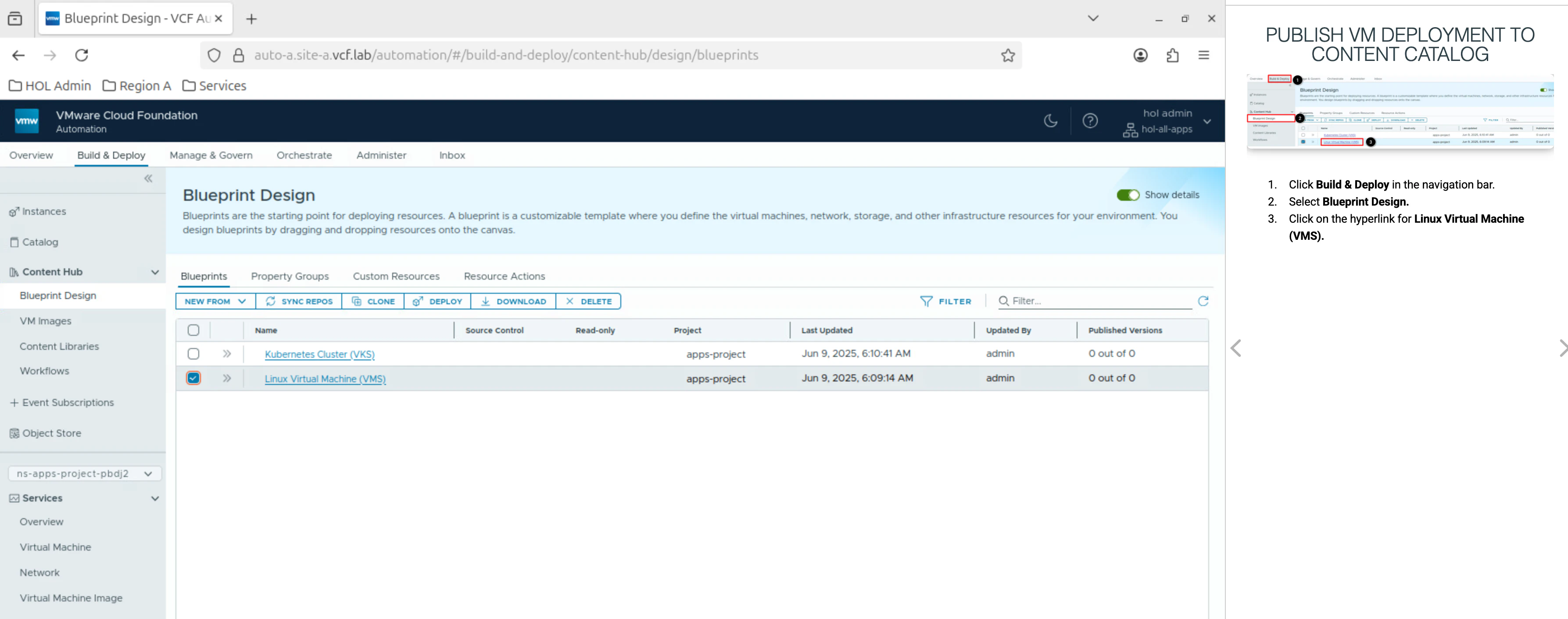Click the DELETE button
1568x619 pixels.
tap(589, 302)
